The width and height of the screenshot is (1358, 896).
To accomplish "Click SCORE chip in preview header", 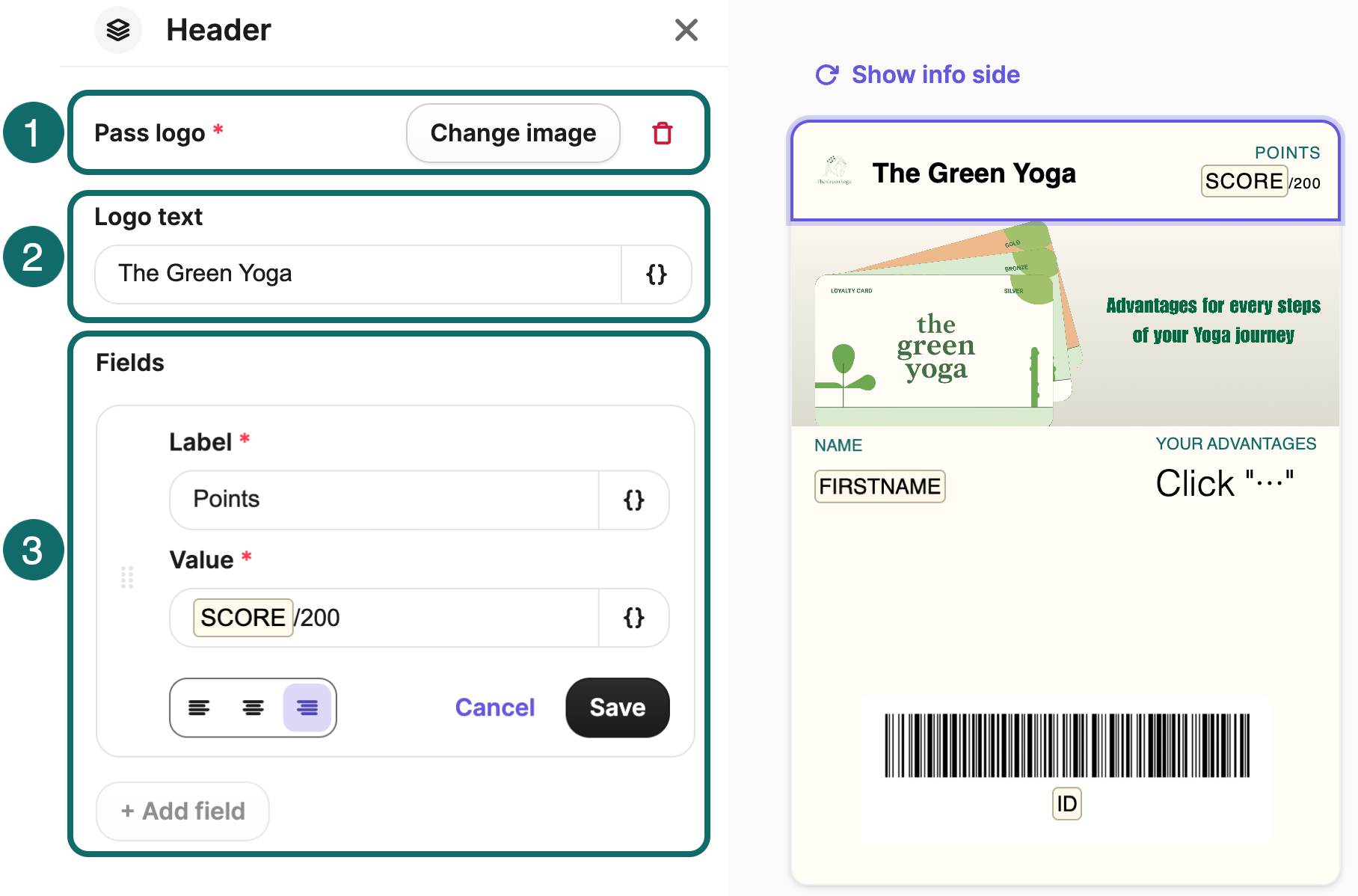I will click(x=1244, y=181).
